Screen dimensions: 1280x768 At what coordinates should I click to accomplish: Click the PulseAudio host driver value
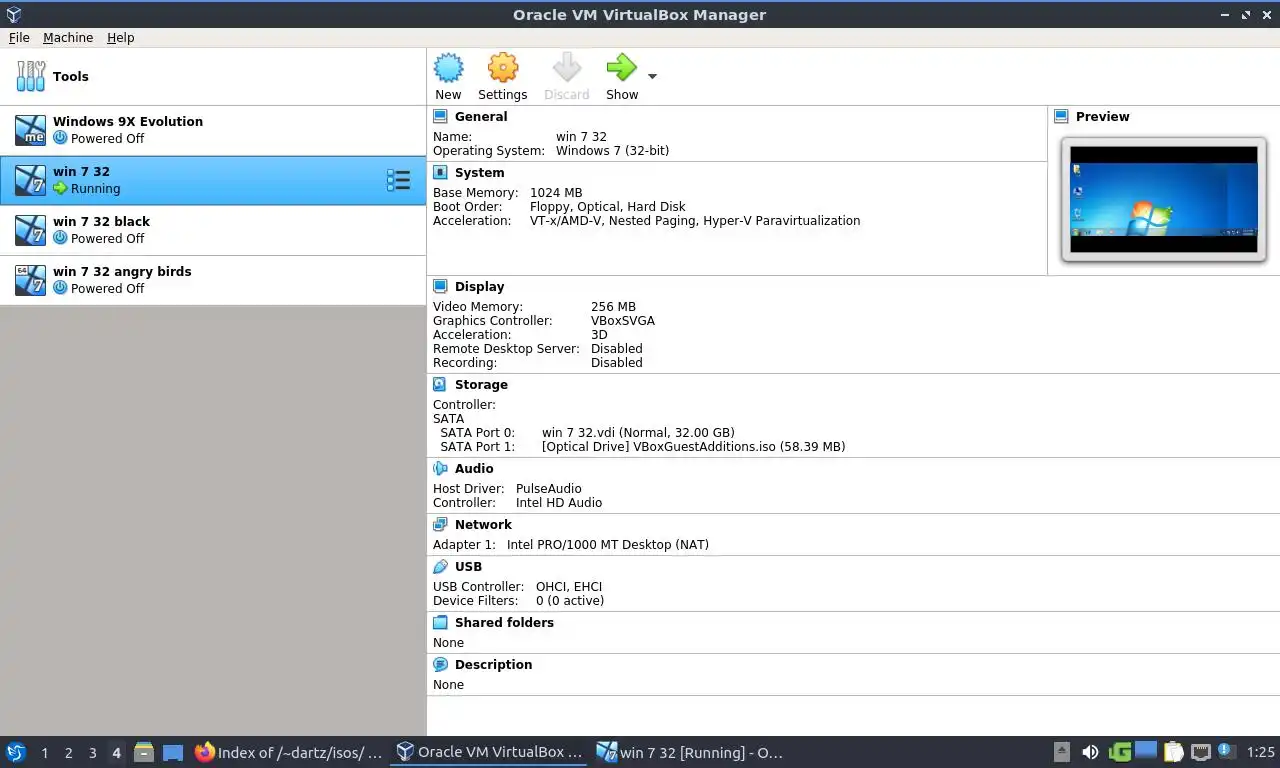pos(549,489)
